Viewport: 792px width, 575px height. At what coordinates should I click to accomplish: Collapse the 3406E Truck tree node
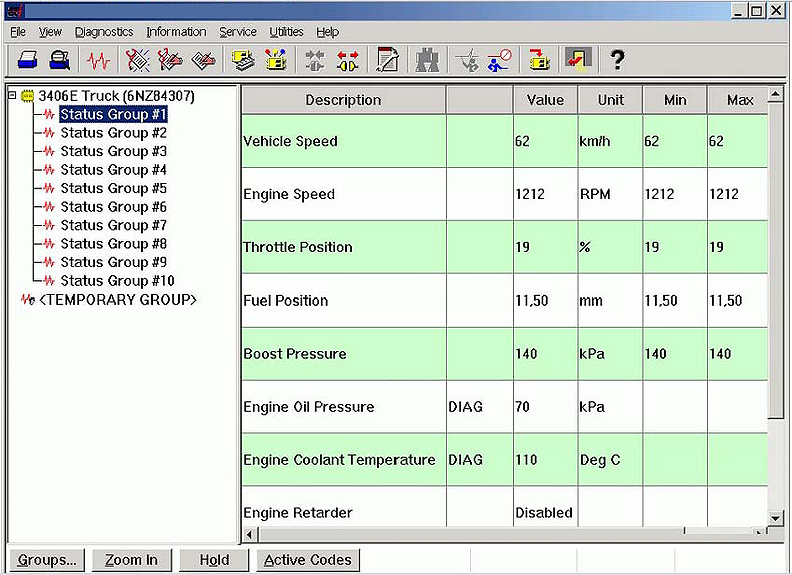(12, 95)
